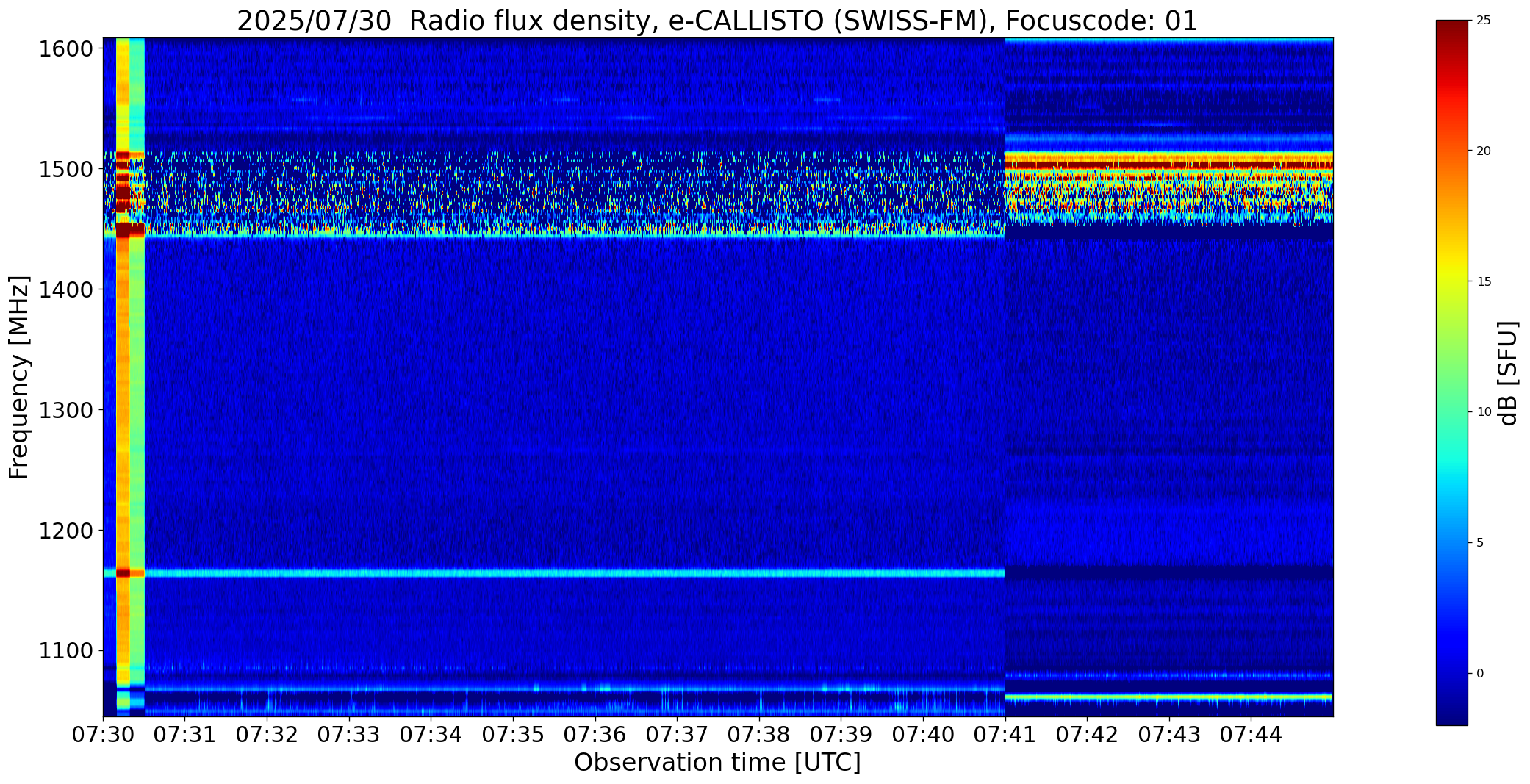The width and height of the screenshot is (1530, 784).
Task: Click the 07:30 time tick label
Action: click(x=103, y=734)
